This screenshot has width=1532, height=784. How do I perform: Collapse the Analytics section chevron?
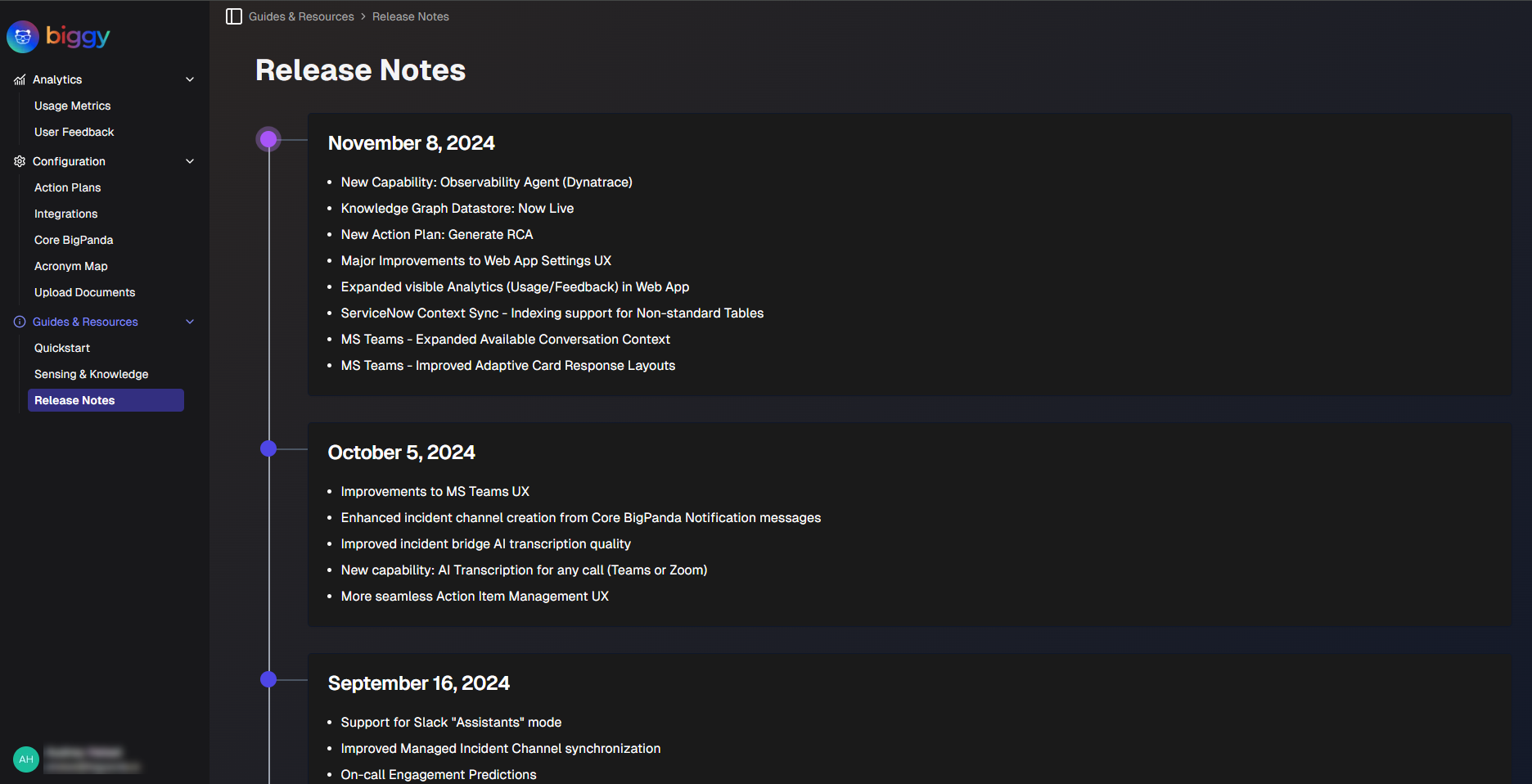190,79
